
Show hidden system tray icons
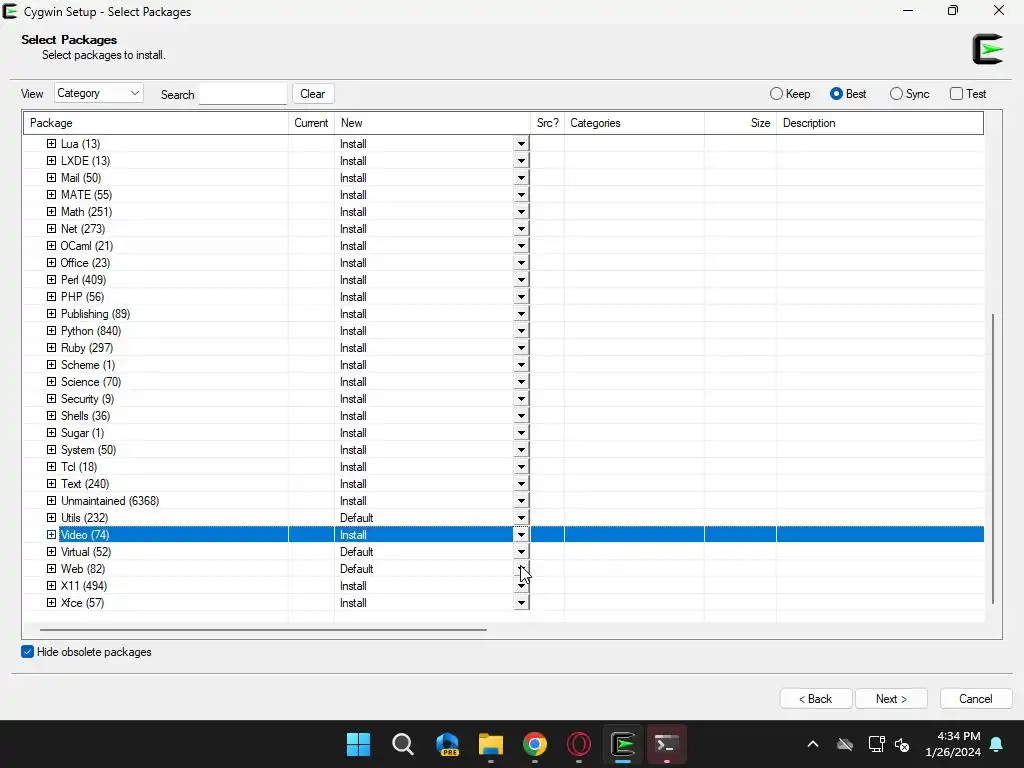pyautogui.click(x=813, y=744)
